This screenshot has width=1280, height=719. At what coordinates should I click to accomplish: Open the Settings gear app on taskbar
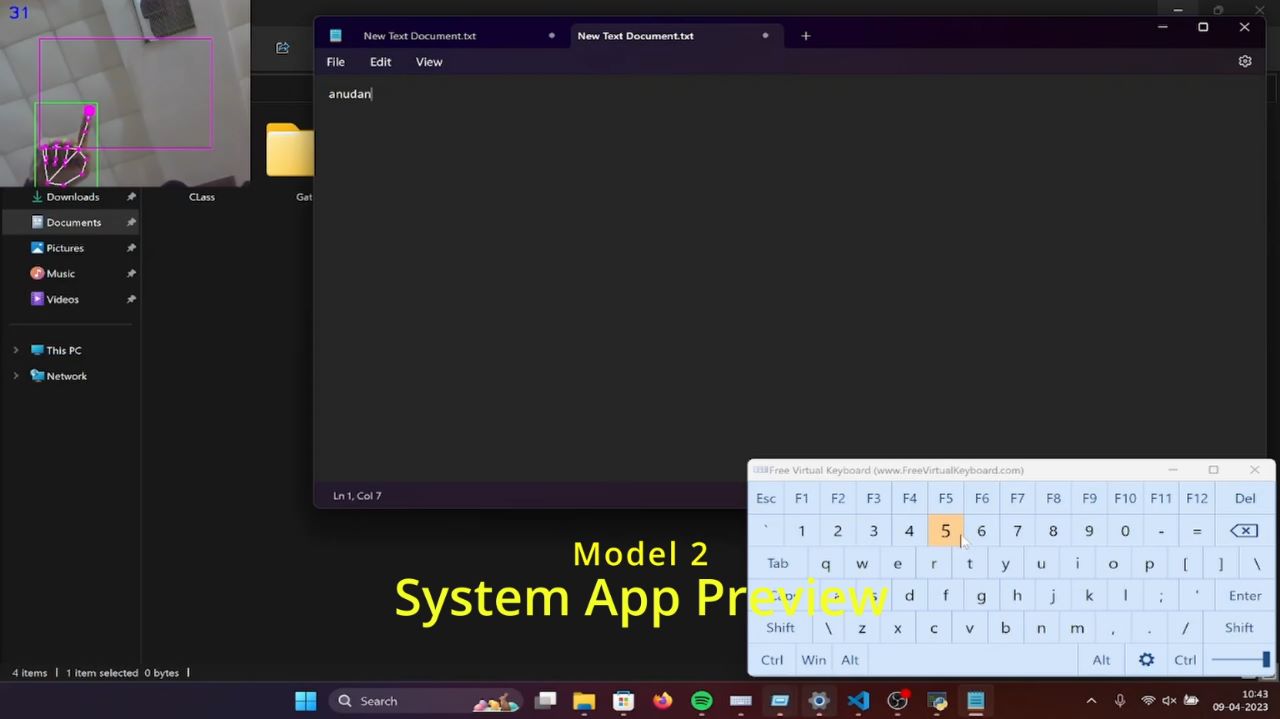(x=819, y=701)
